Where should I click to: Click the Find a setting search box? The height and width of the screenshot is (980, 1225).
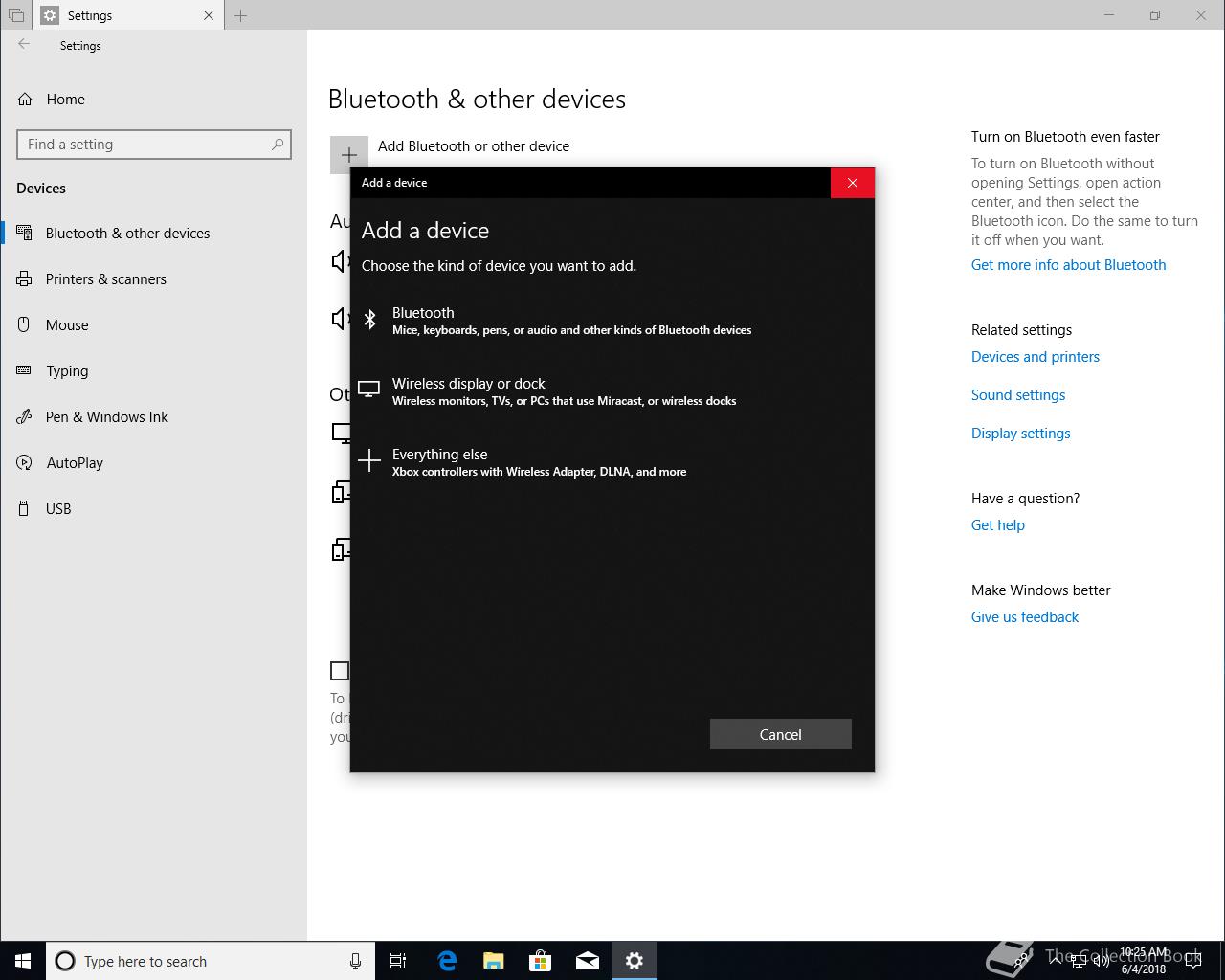[x=145, y=145]
